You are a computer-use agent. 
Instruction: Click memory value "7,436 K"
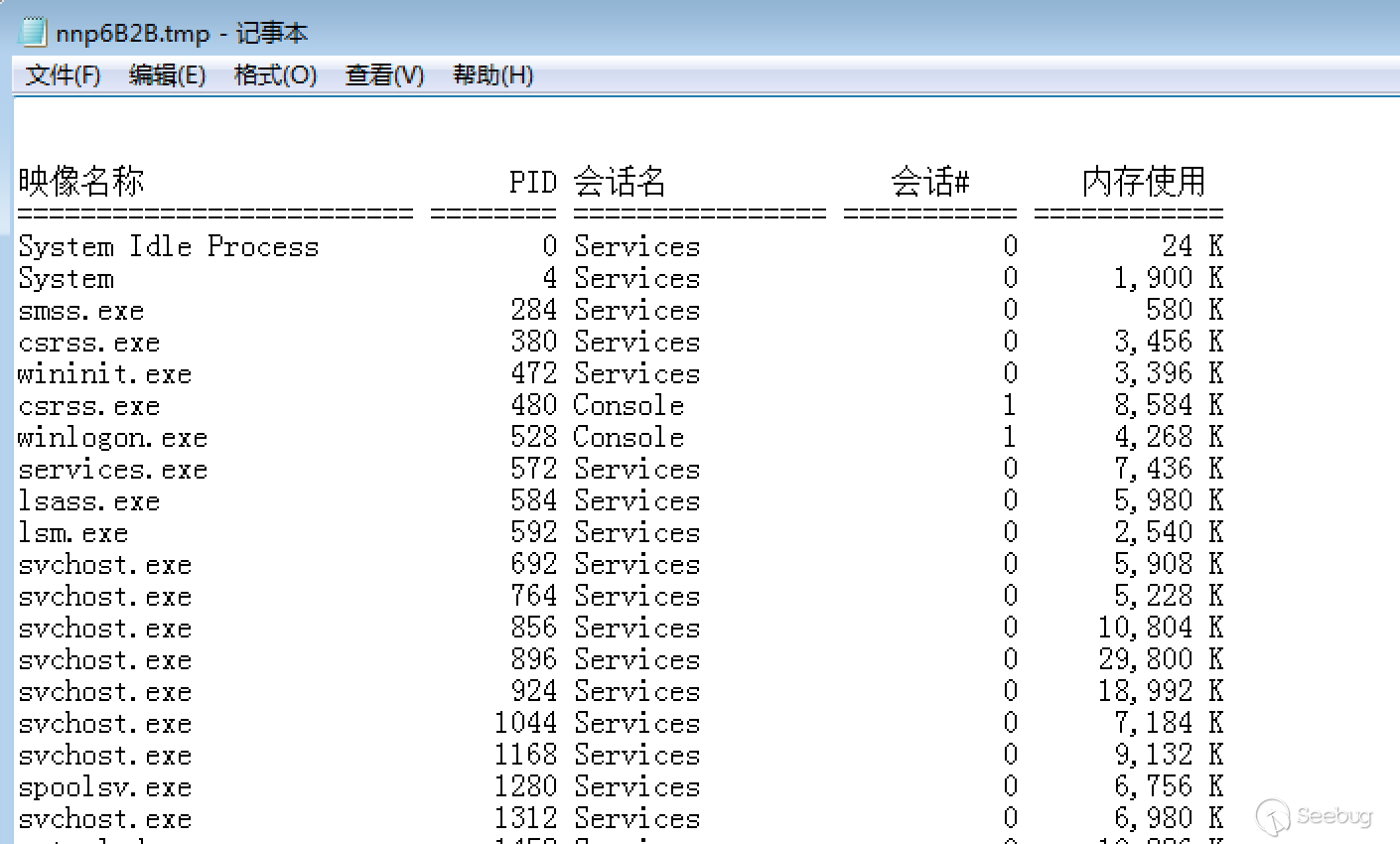(x=1169, y=469)
